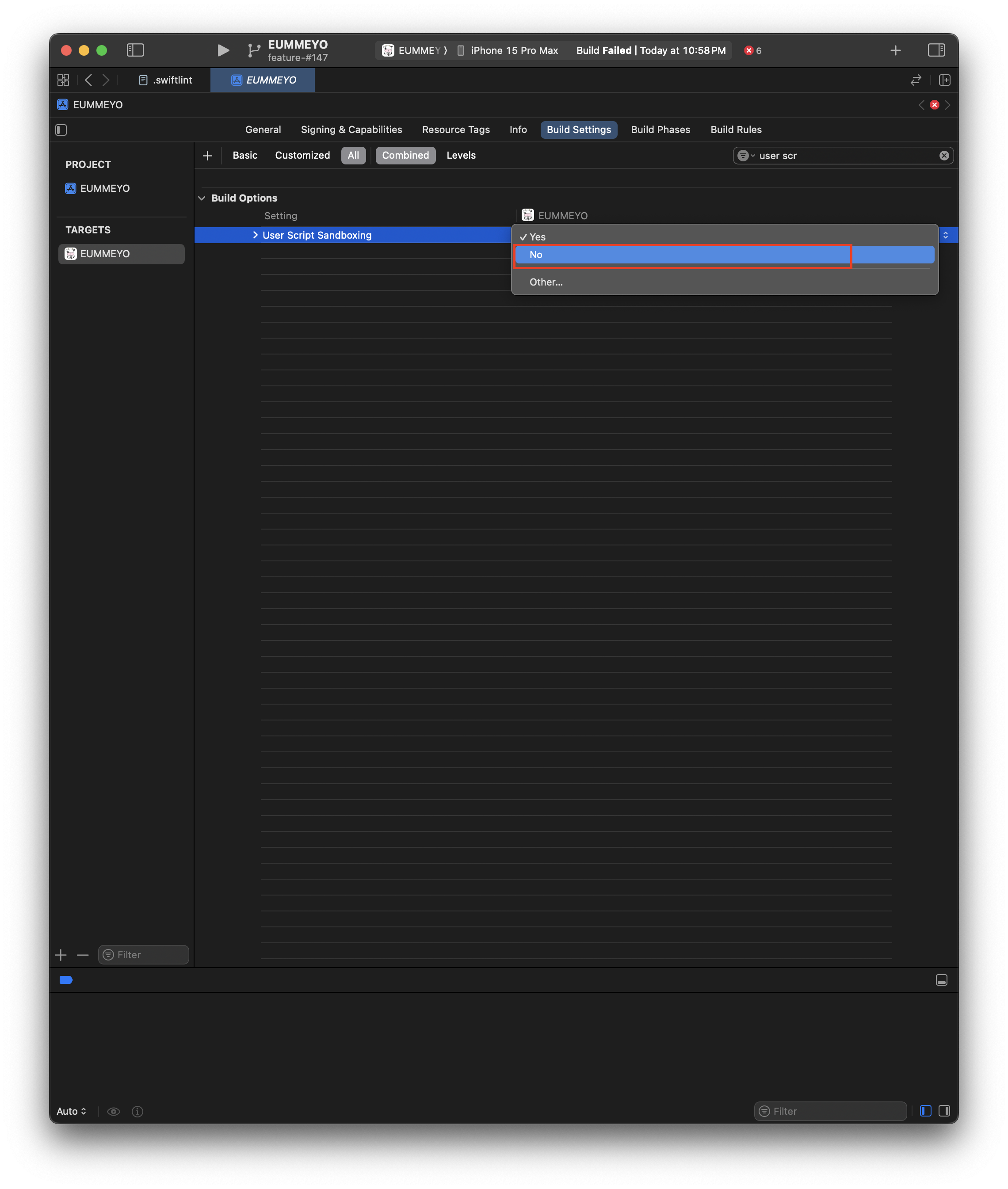Switch to the Info tab

518,130
